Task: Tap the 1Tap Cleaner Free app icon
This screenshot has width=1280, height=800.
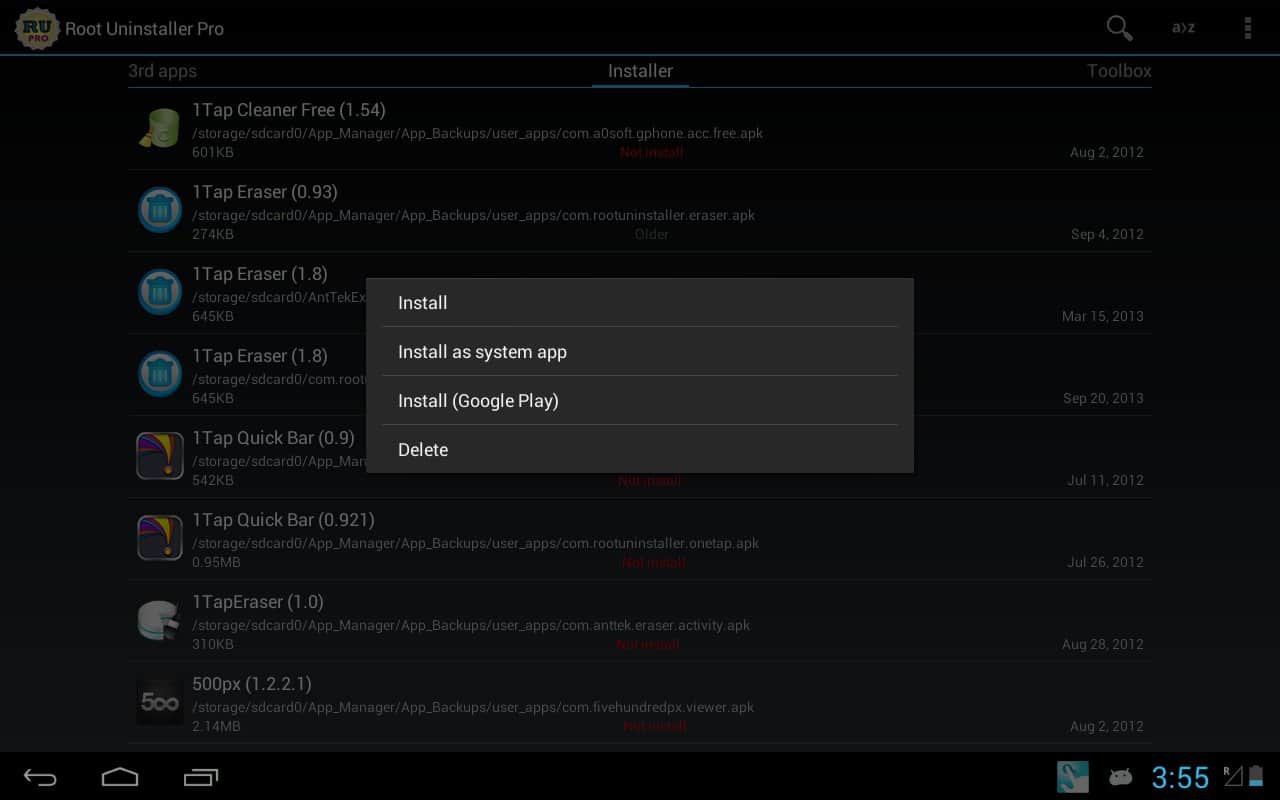Action: pos(160,129)
